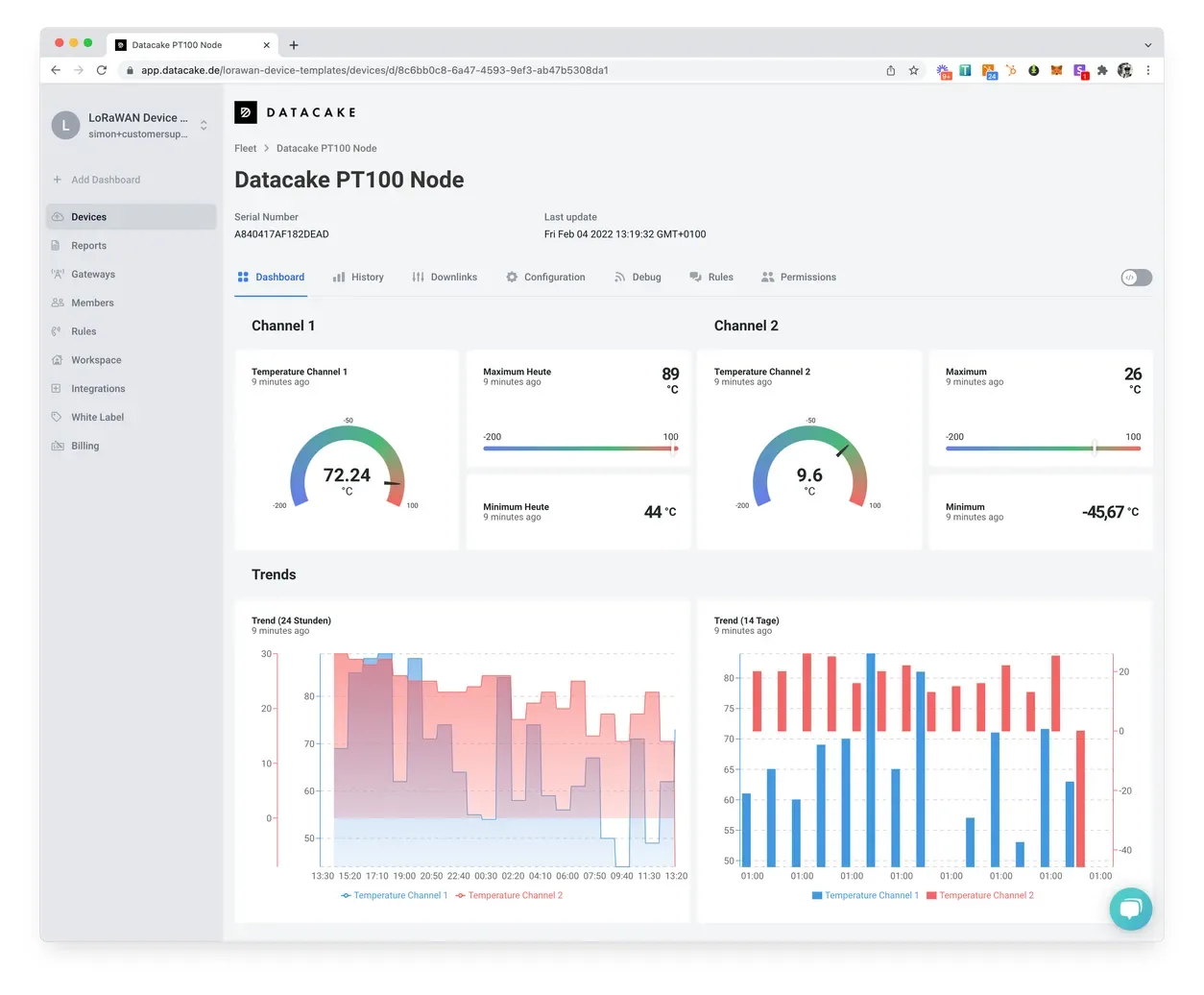The image size is (1204, 995).
Task: Click the Maximum Heute range bar
Action: point(580,448)
